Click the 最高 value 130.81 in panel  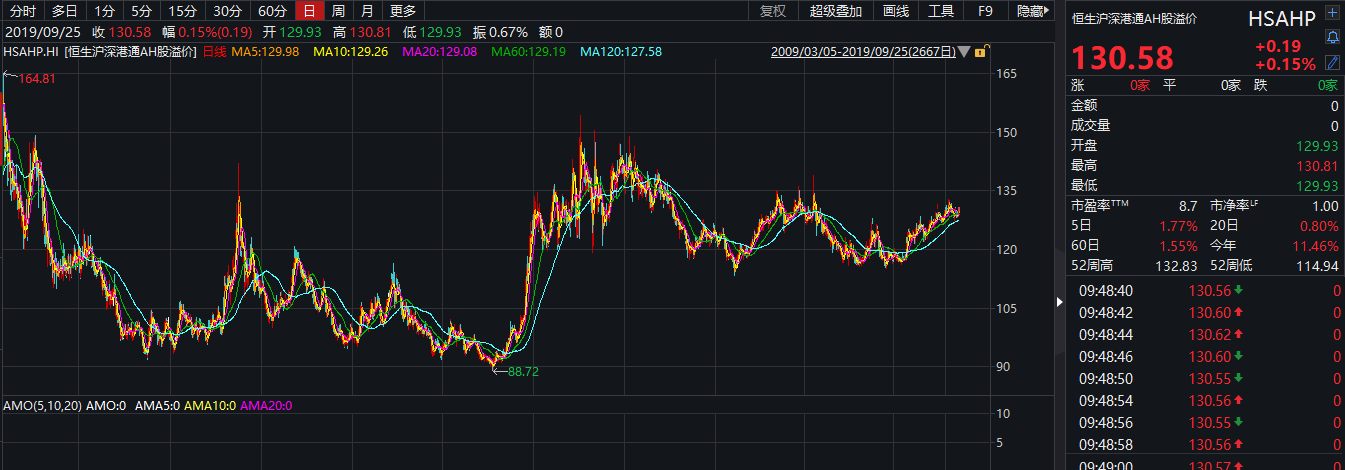click(1317, 165)
